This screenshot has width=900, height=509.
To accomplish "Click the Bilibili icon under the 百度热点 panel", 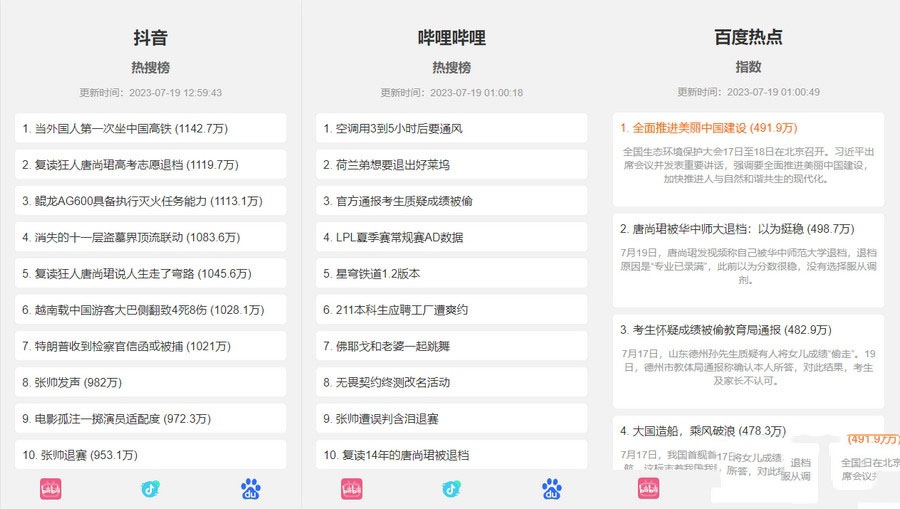I will [649, 489].
